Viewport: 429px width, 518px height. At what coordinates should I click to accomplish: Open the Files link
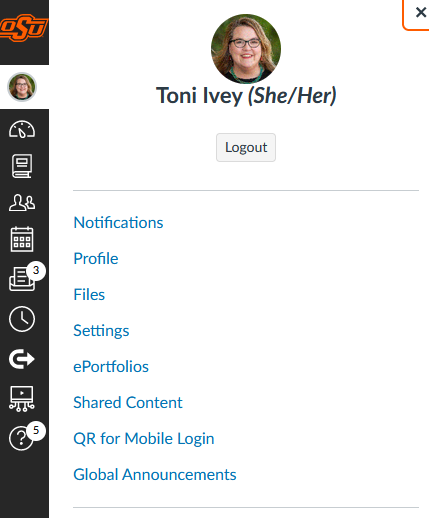click(x=89, y=294)
